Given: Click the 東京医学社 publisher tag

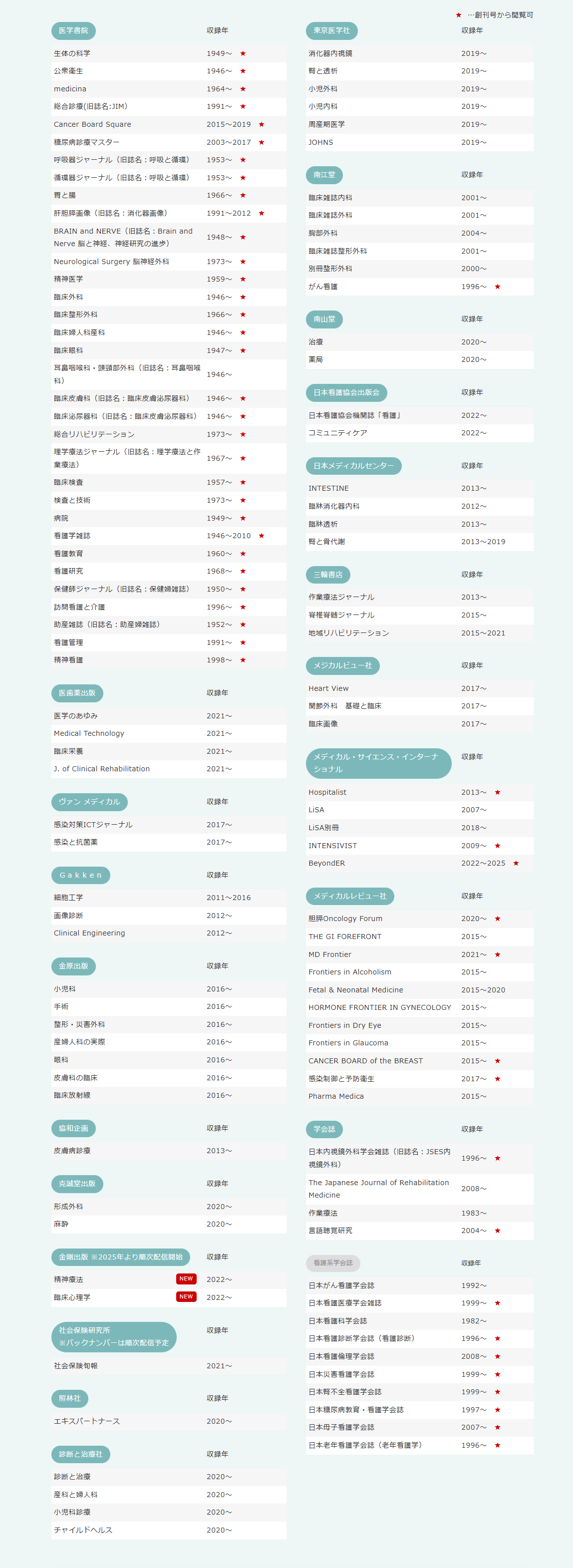Looking at the screenshot, I should coord(331,30).
